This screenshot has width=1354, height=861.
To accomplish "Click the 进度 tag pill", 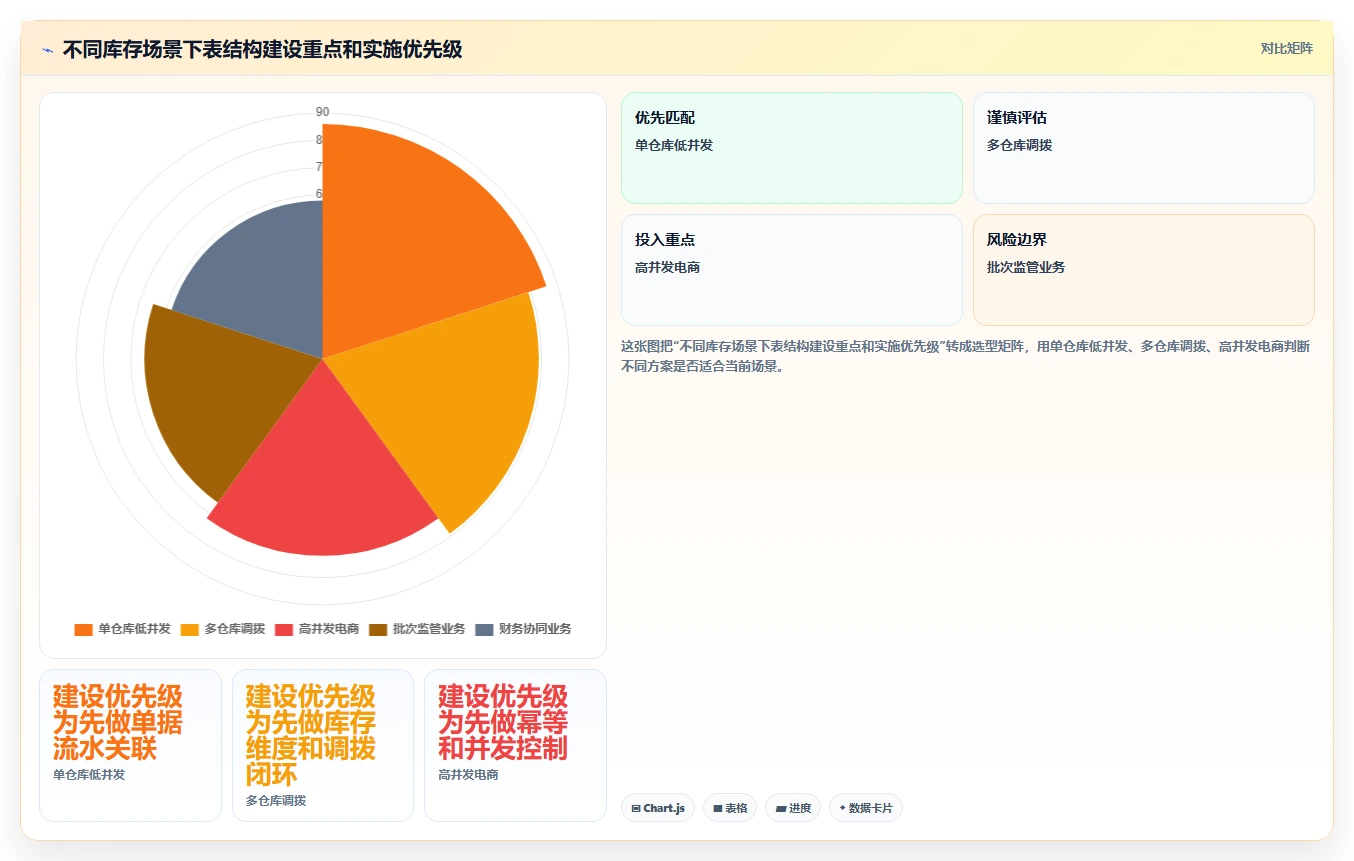I will click(x=793, y=808).
